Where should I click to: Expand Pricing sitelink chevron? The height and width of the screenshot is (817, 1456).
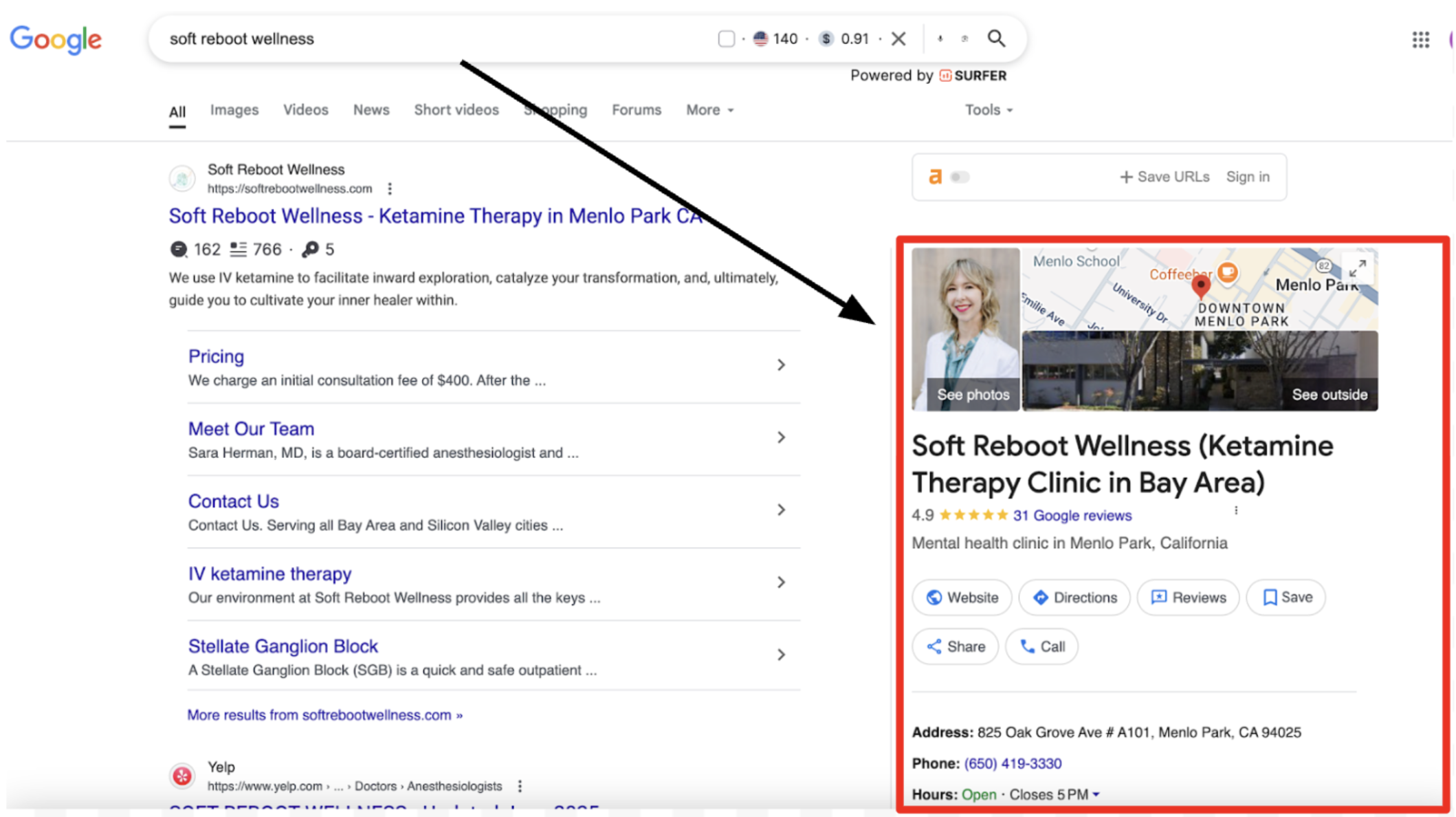781,364
